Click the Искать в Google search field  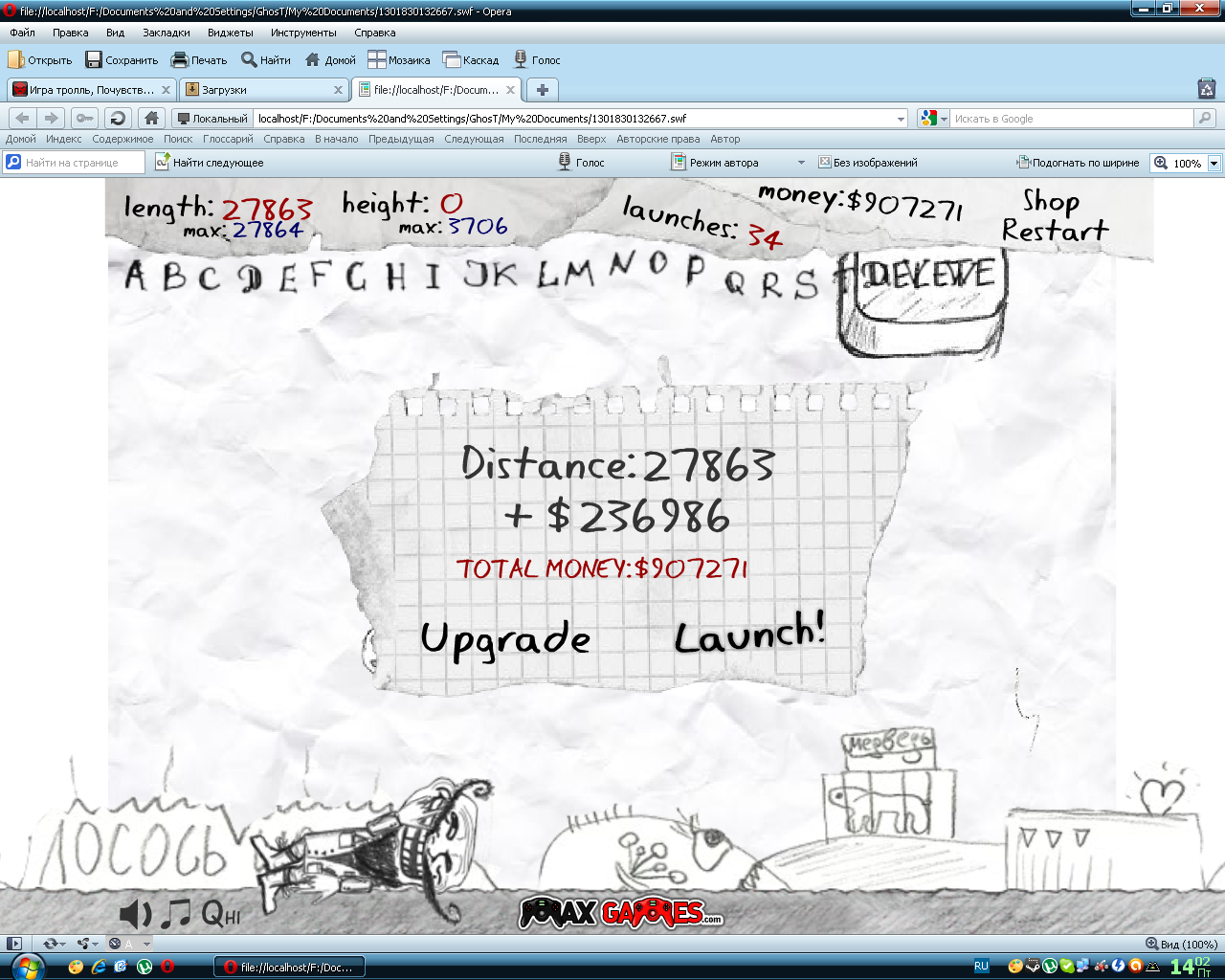click(x=1070, y=119)
